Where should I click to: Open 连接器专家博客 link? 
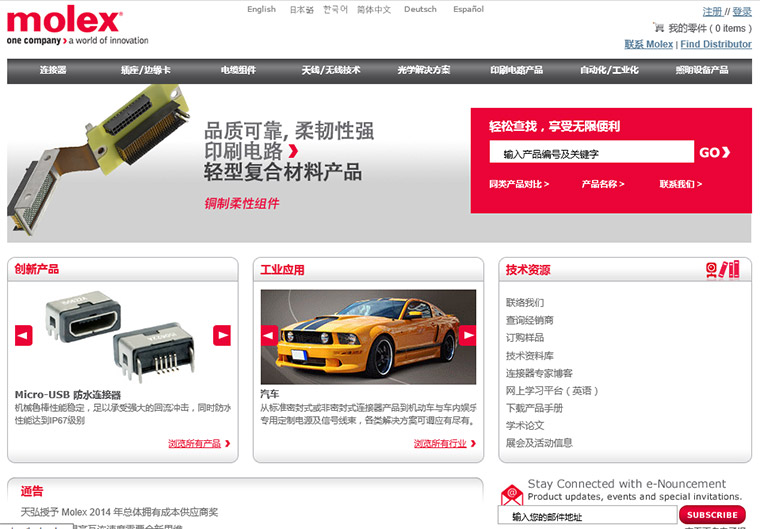[539, 373]
